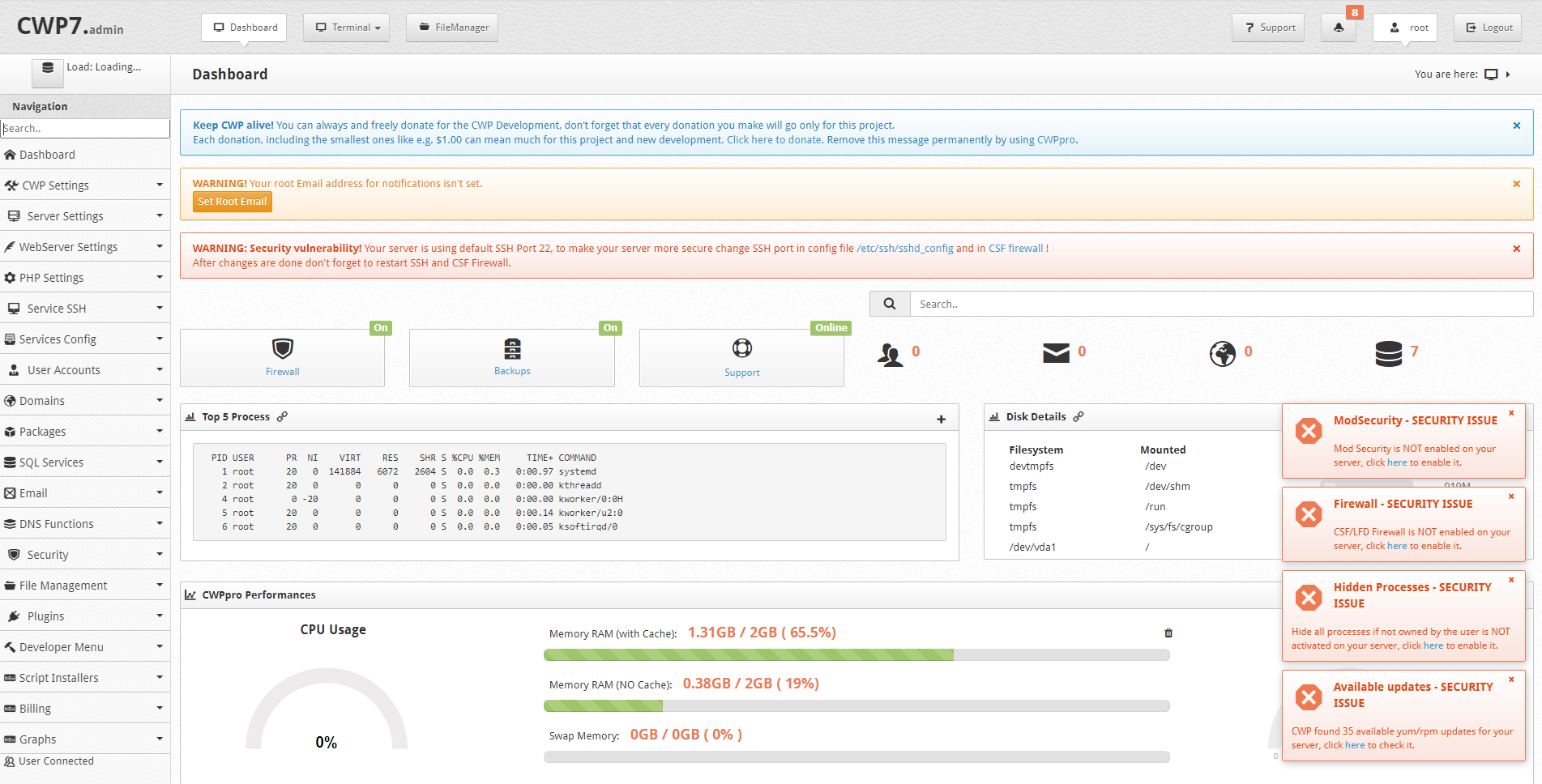1542x784 pixels.
Task: Expand Top 5 Process with plus icon
Action: tap(941, 419)
